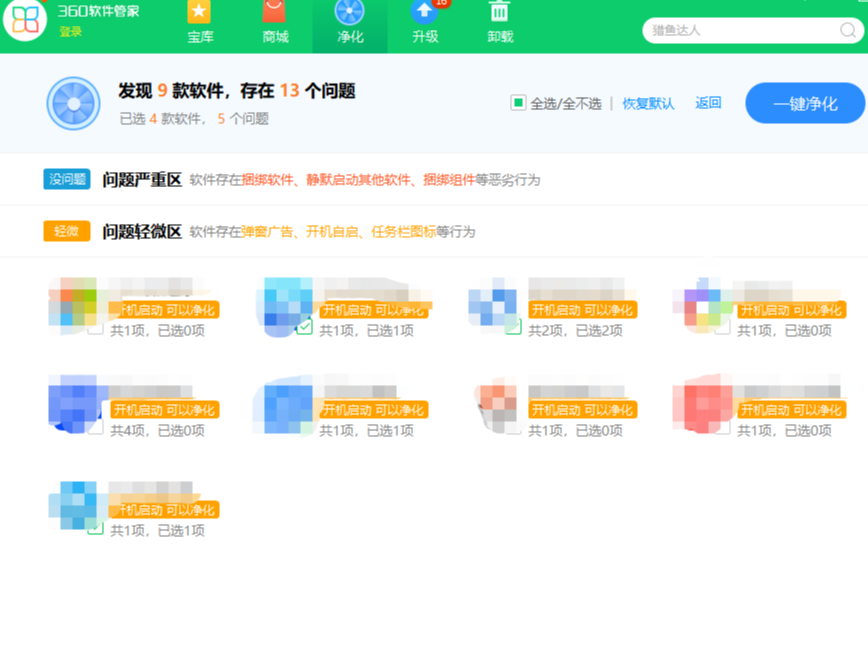Click the red pixelated software icon
This screenshot has width=868, height=651.
pyautogui.click(x=700, y=404)
